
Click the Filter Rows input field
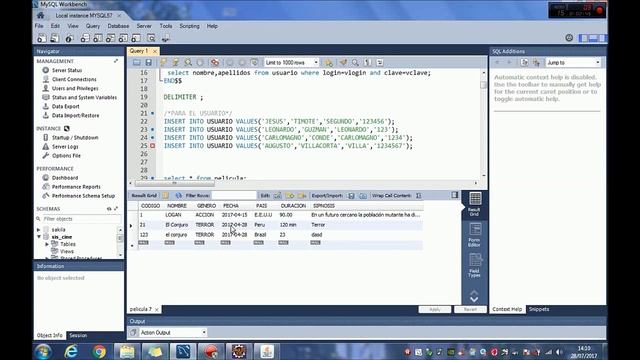tap(234, 196)
